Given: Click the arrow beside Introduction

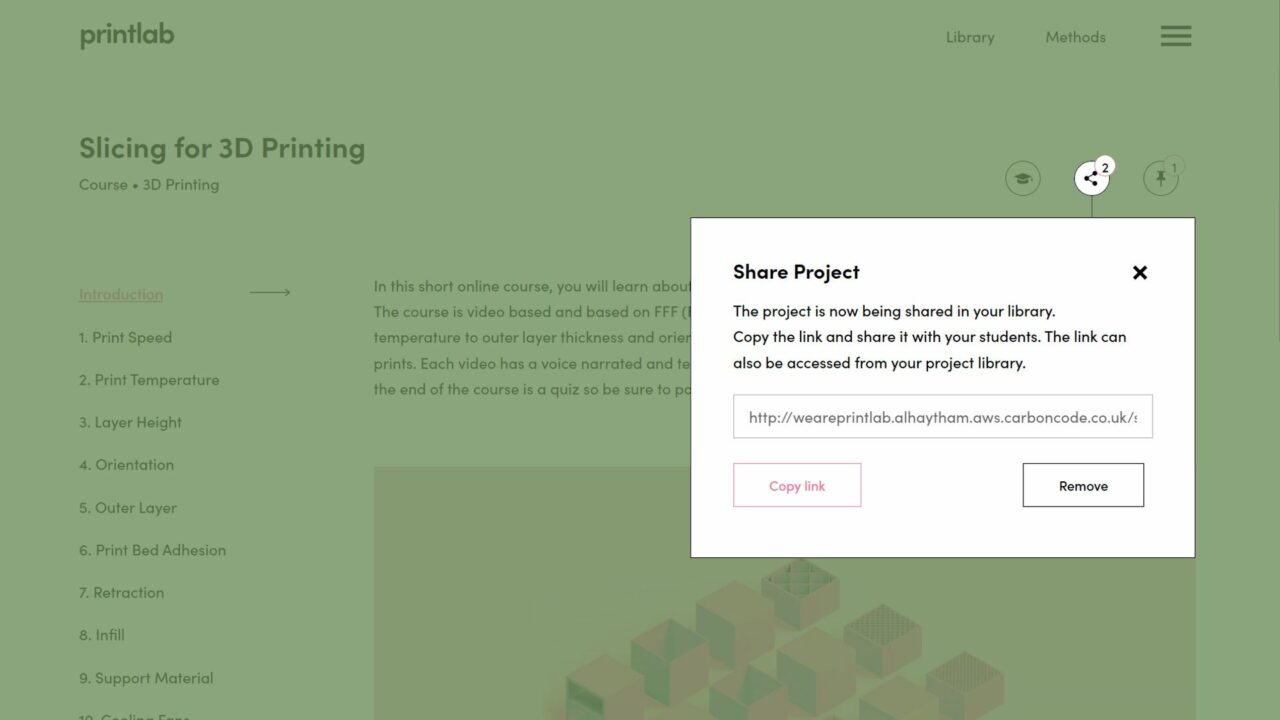Looking at the screenshot, I should coord(269,293).
